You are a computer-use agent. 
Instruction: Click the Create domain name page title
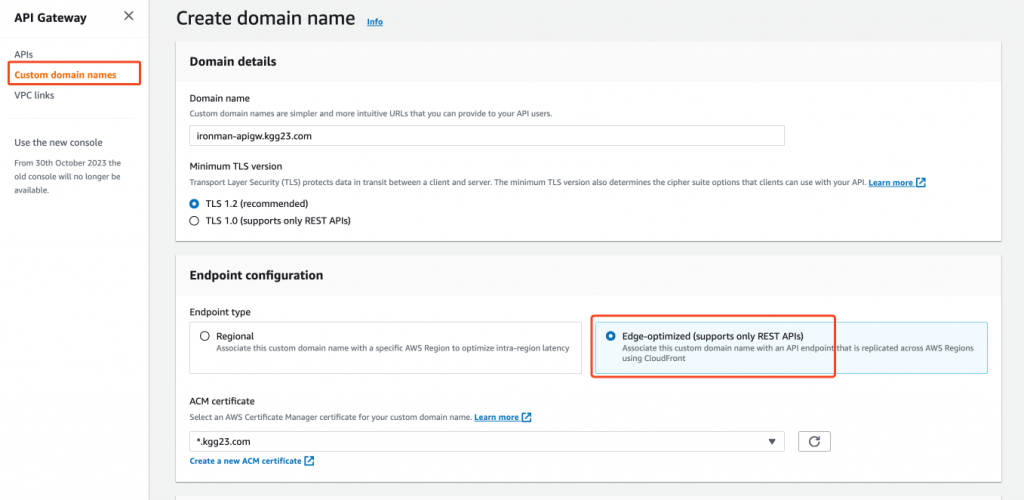[266, 18]
